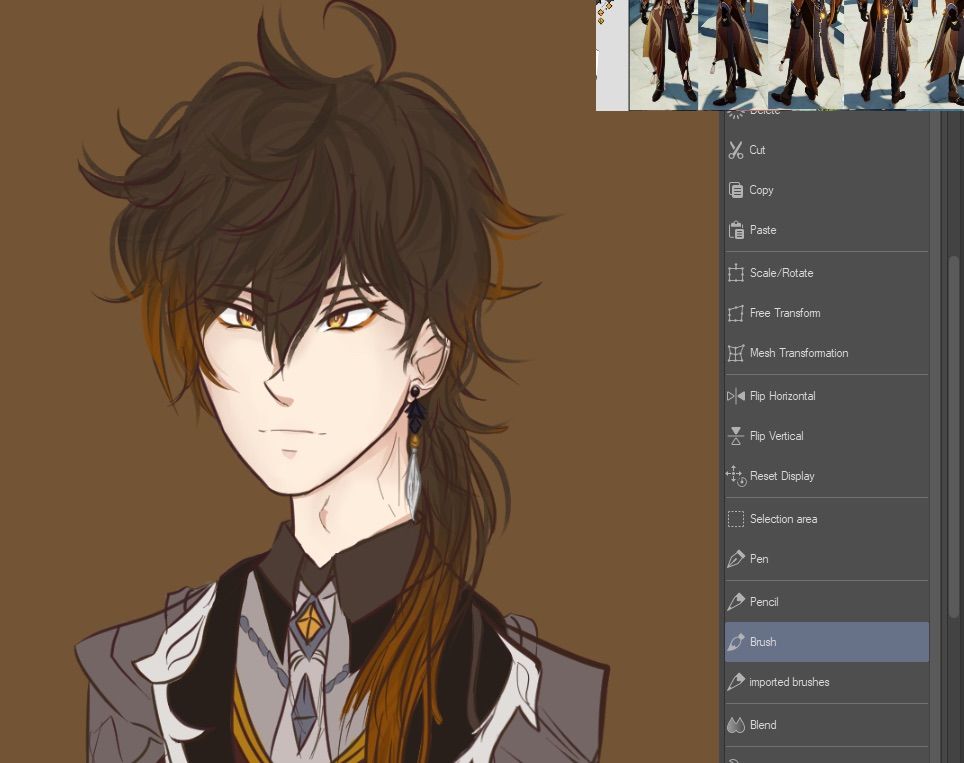Click the Paste clipboard icon
This screenshot has width=964, height=763.
point(736,230)
